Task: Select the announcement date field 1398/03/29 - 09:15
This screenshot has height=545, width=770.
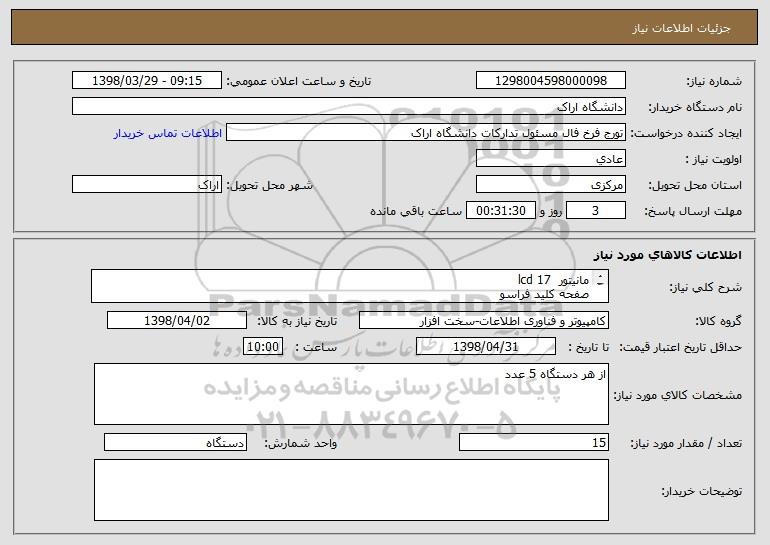Action: (147, 81)
